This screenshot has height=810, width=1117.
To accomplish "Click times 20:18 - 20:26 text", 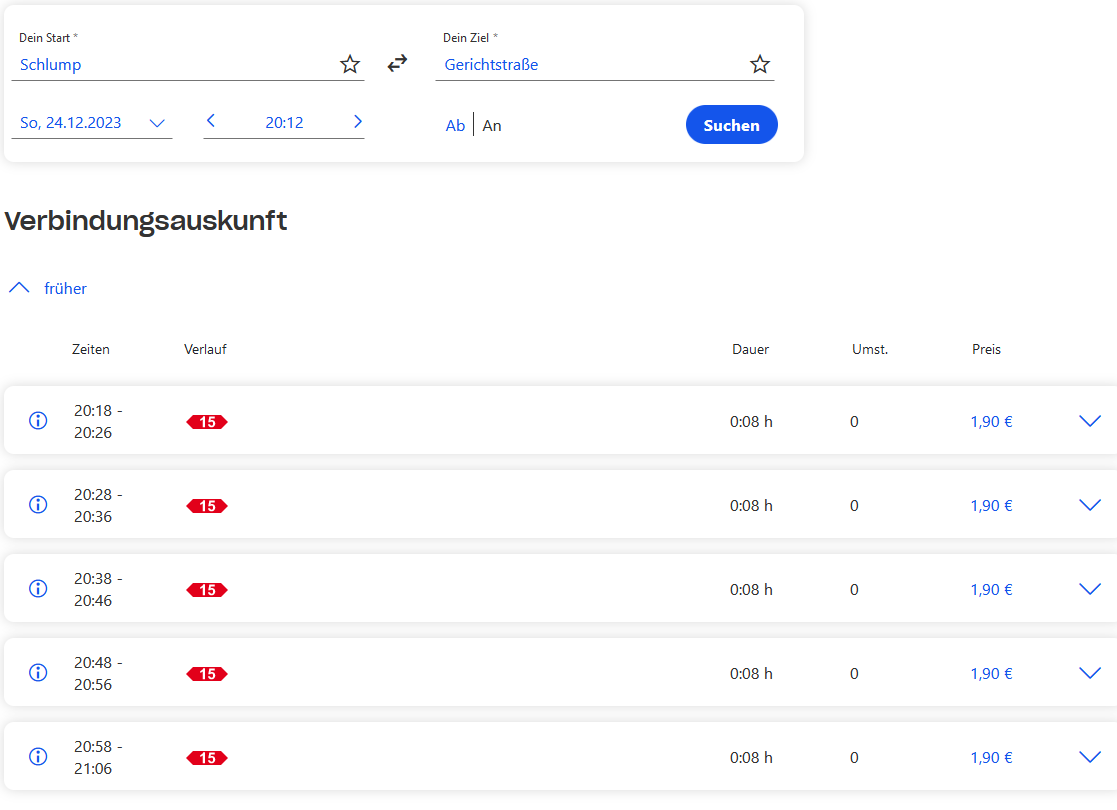I will (x=98, y=421).
